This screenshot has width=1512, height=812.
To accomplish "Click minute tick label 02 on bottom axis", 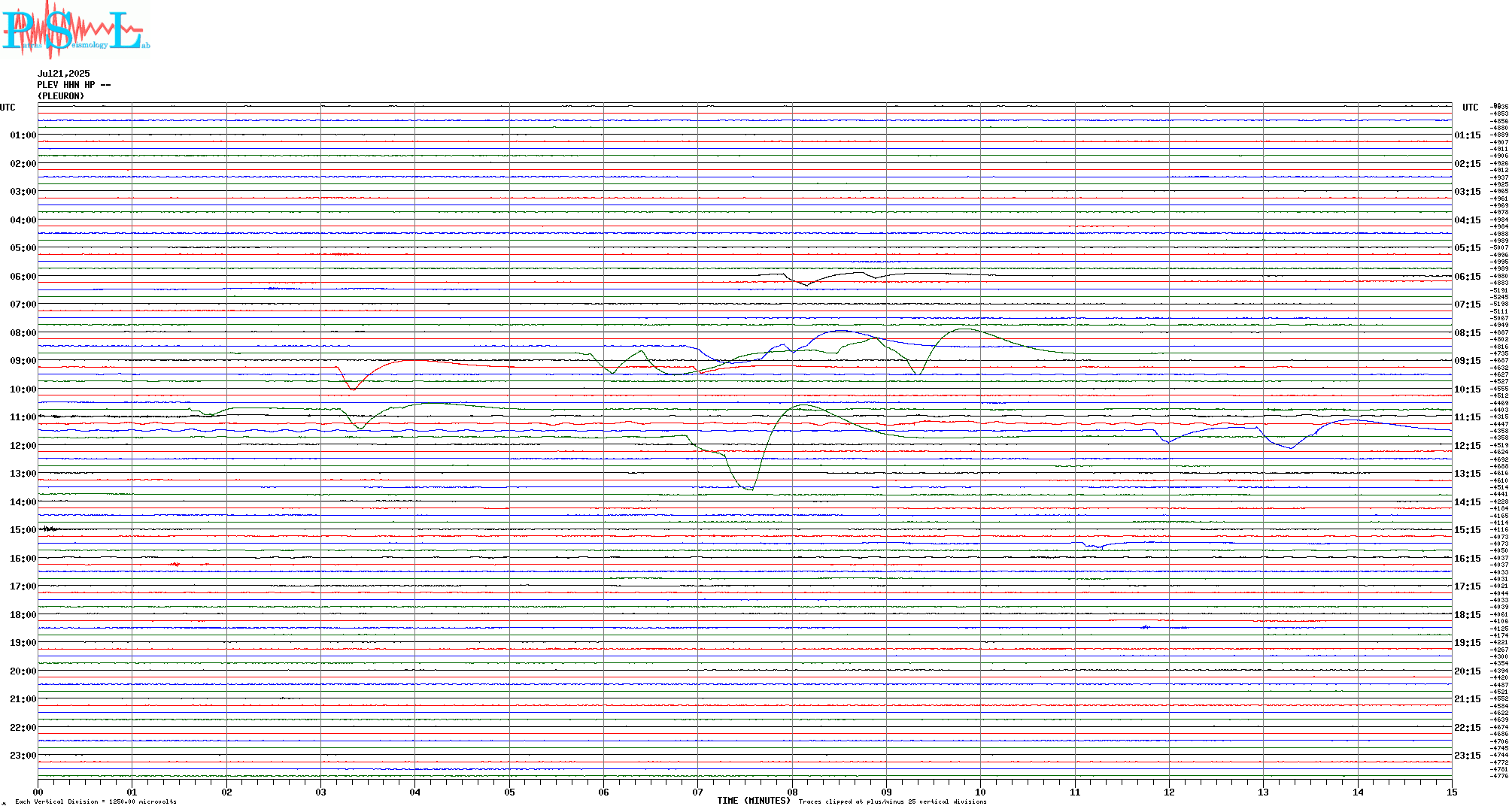I will click(x=226, y=792).
